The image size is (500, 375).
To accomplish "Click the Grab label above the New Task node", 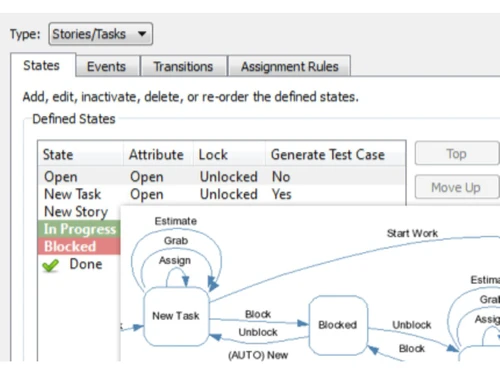I will (176, 241).
